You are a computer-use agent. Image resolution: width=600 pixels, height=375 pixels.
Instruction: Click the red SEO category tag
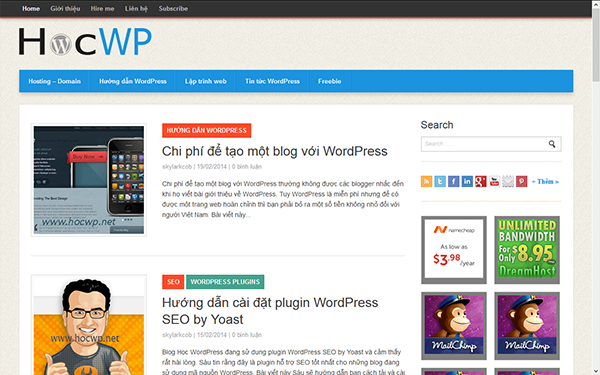coord(173,282)
